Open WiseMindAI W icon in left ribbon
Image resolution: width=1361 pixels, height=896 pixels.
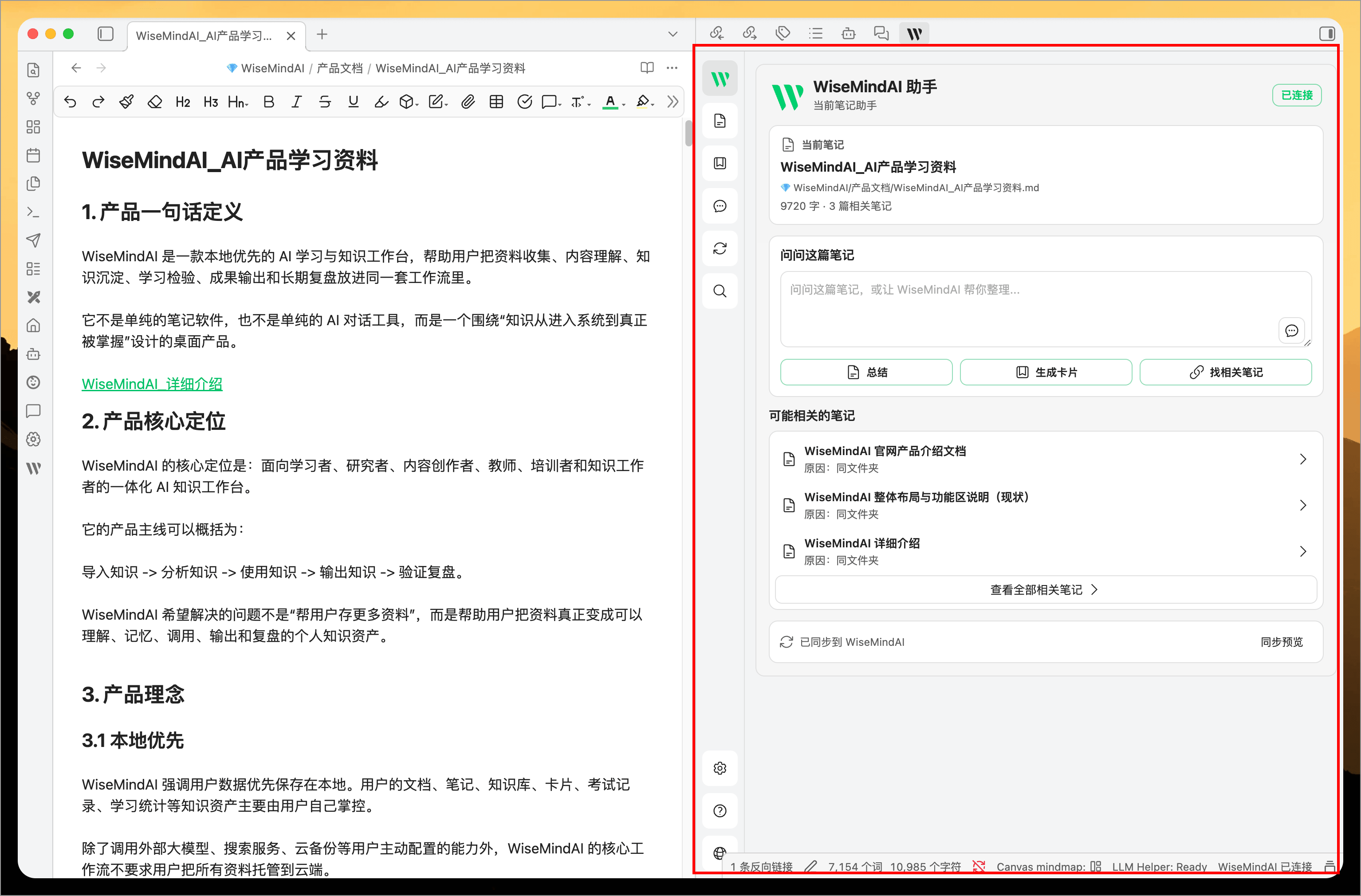click(x=34, y=468)
